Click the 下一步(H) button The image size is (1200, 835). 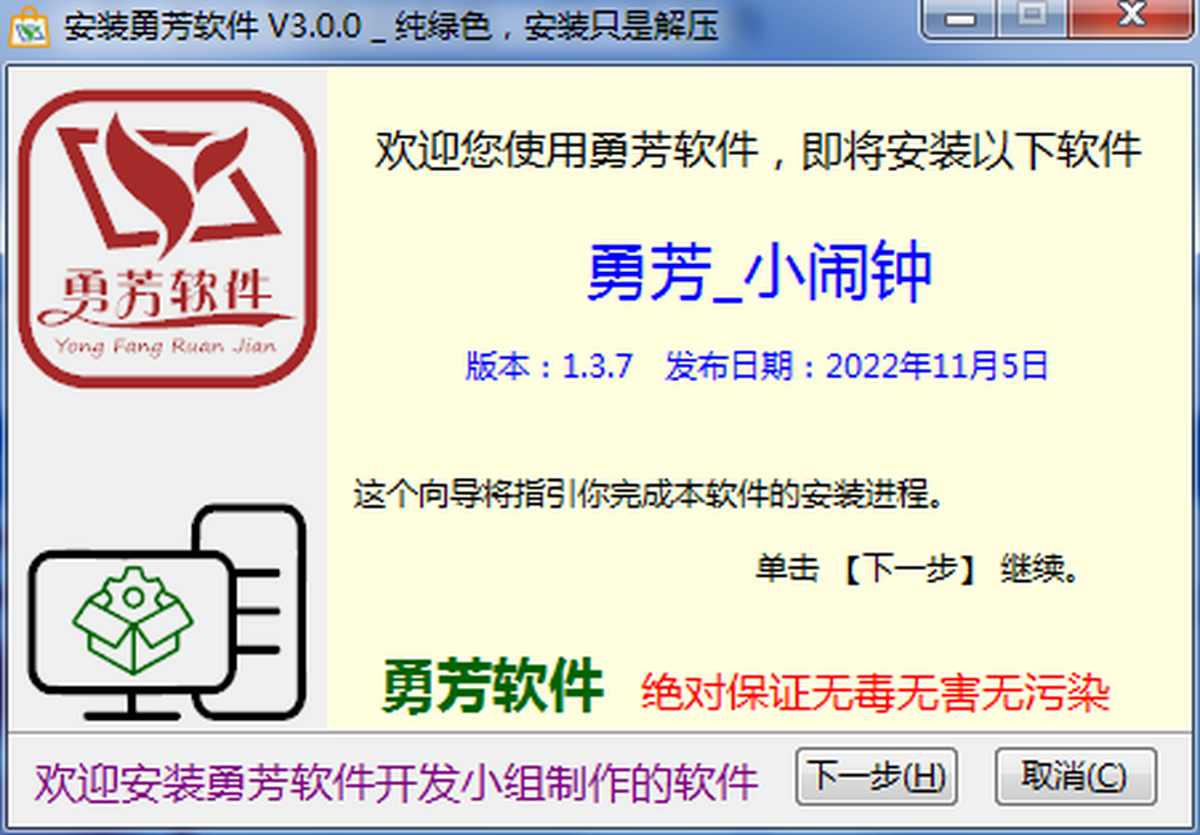(877, 776)
